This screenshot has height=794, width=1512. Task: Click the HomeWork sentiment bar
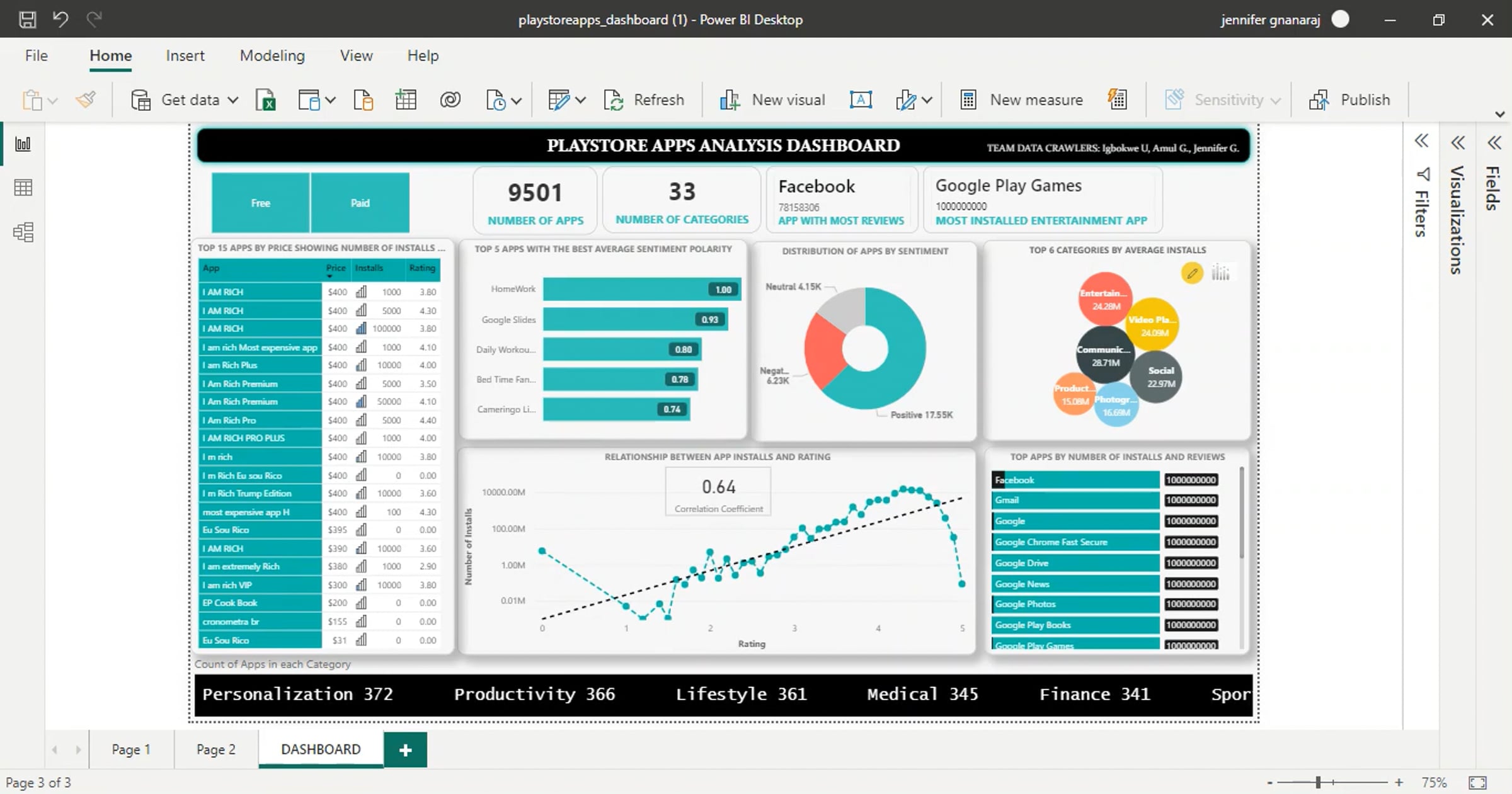pyautogui.click(x=642, y=289)
